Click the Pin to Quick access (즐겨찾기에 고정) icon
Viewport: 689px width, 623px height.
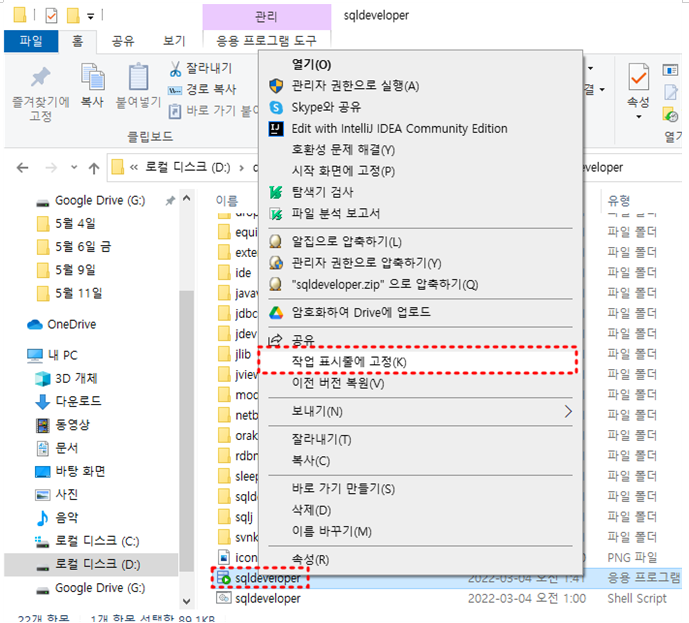point(40,78)
